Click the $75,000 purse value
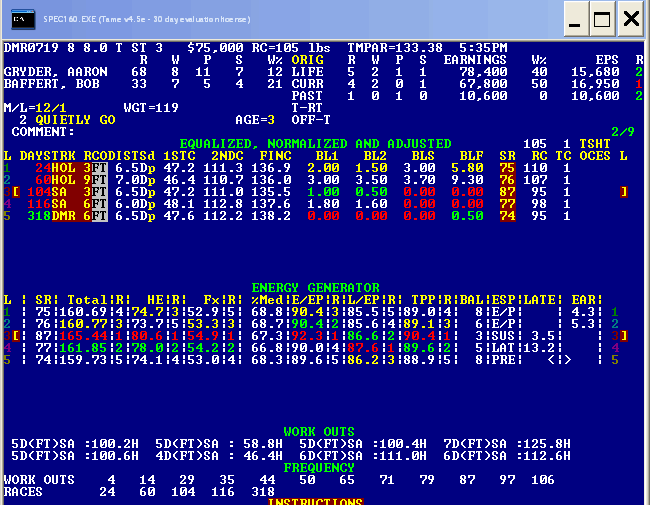650x505 pixels. (215, 48)
